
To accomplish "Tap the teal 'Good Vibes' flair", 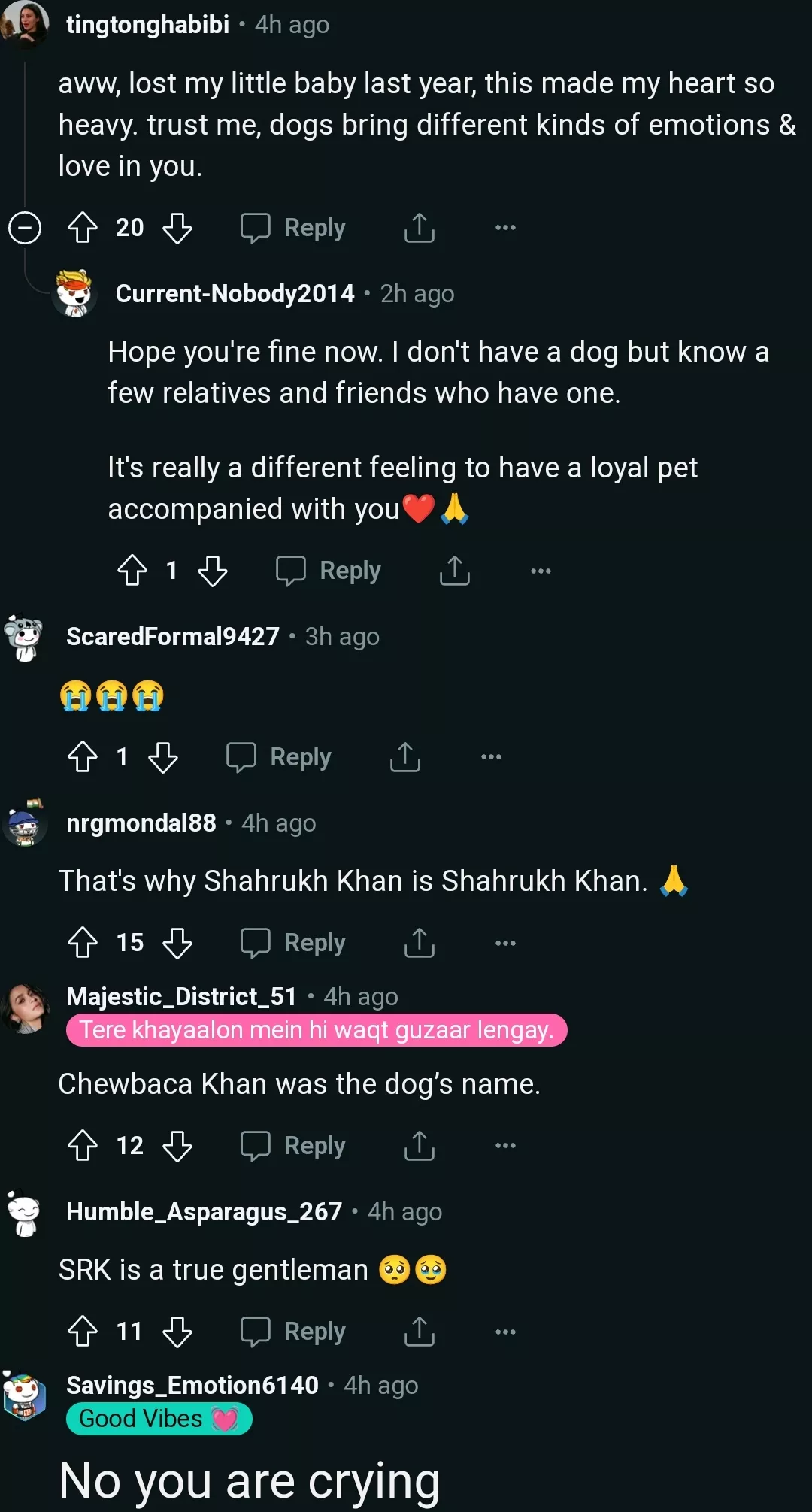I will click(159, 1419).
